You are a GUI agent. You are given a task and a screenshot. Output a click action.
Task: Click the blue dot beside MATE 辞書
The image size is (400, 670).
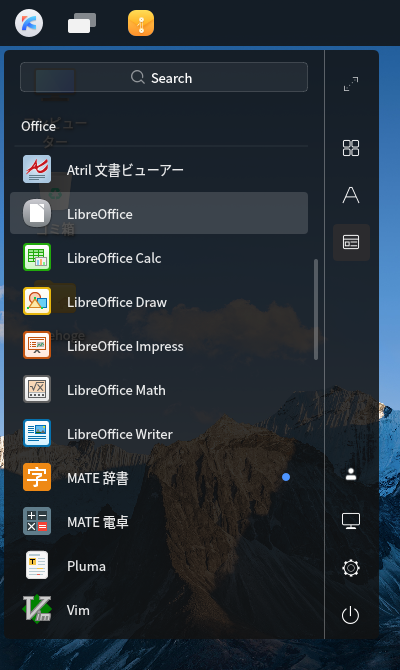point(286,477)
